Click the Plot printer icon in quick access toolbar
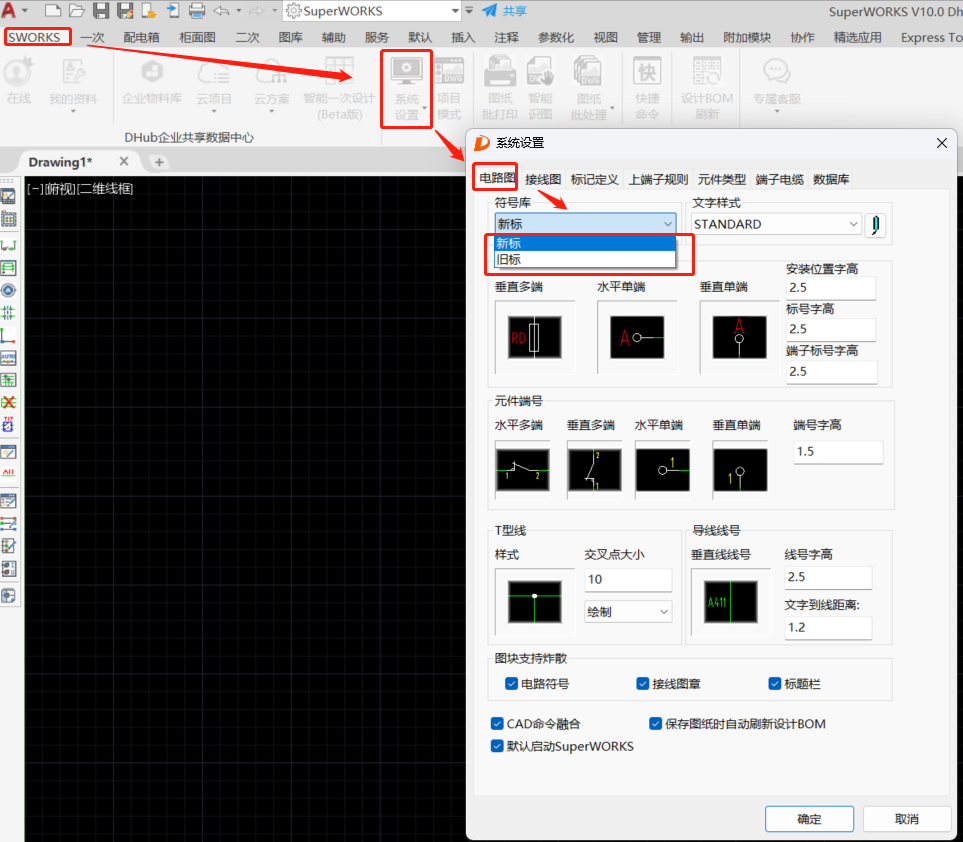The height and width of the screenshot is (842, 963). click(197, 10)
